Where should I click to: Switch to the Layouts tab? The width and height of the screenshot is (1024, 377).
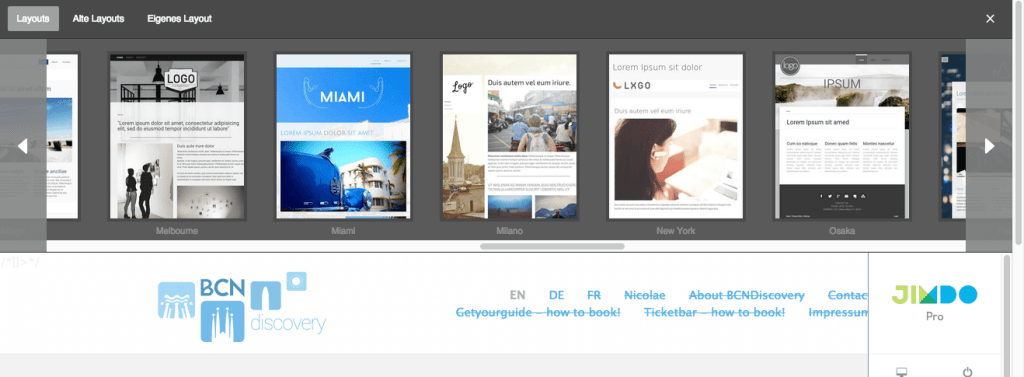point(33,19)
